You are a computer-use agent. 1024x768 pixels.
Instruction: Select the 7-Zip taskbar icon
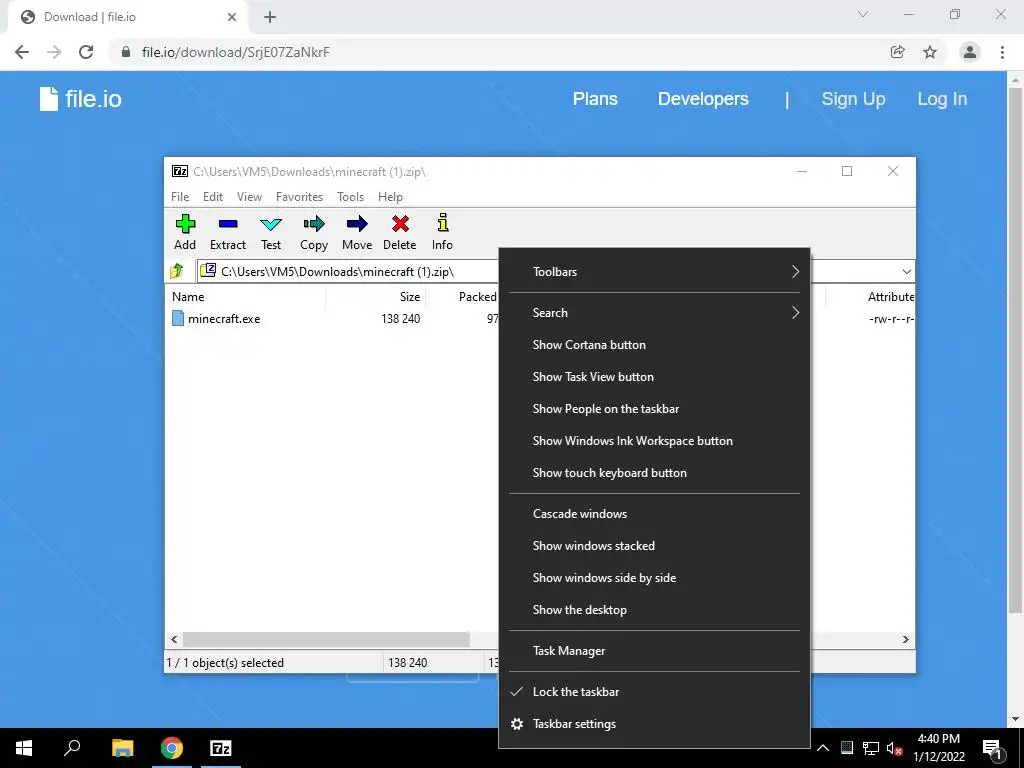point(221,748)
